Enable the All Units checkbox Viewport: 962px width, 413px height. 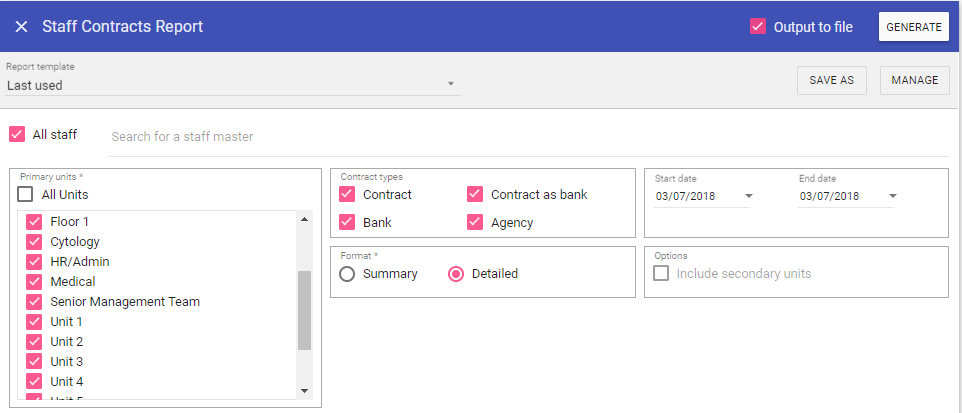pyautogui.click(x=25, y=194)
